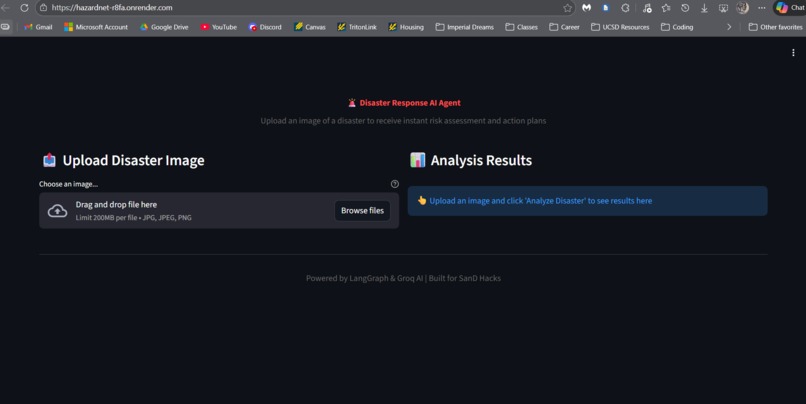Screen dimensions: 806x404
Task: Open the file uploader help tooltip icon
Action: 395,184
